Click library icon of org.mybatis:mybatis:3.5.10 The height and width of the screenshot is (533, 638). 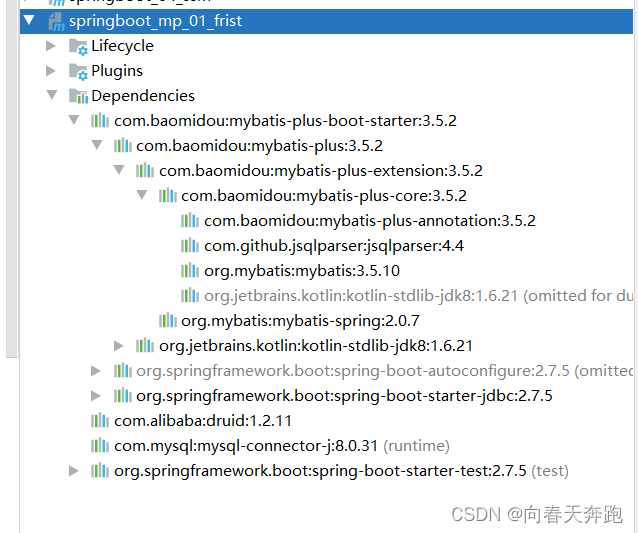click(x=190, y=271)
